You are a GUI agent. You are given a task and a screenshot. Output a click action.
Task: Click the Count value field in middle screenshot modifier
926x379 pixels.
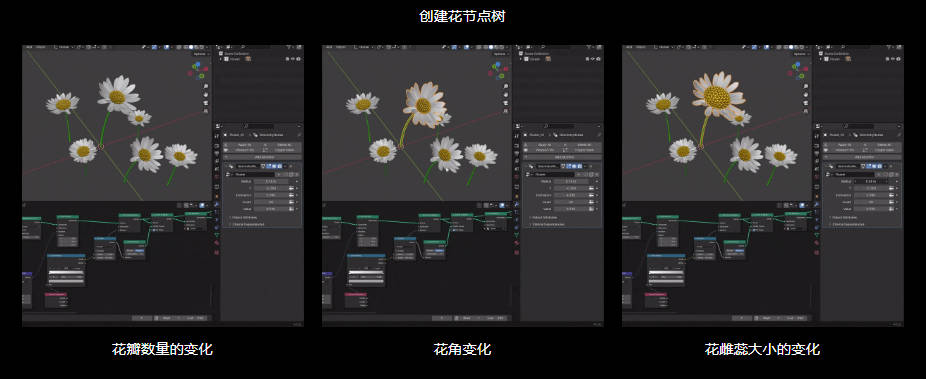pos(572,202)
